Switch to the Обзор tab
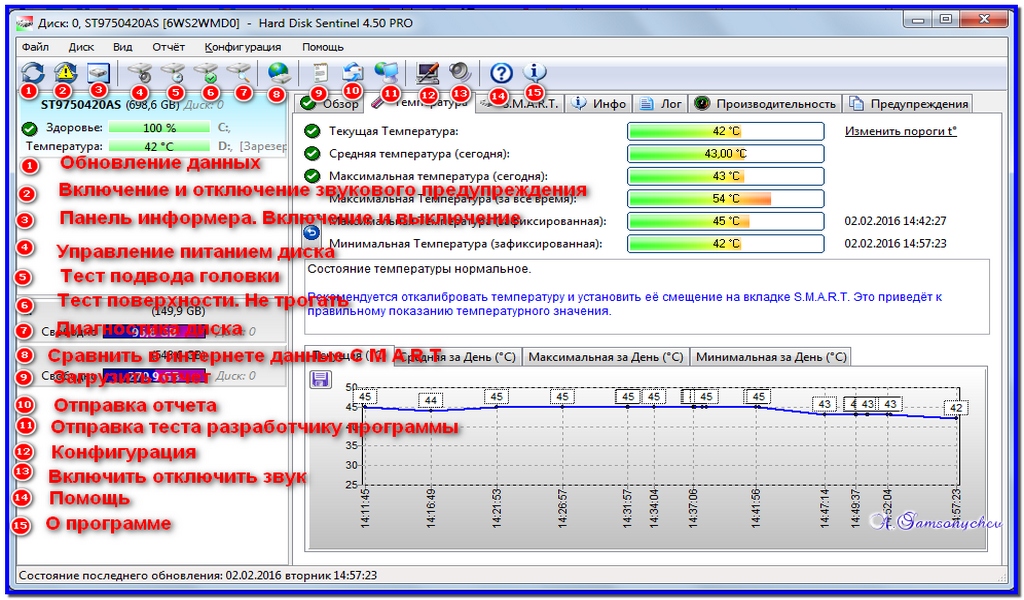The width and height of the screenshot is (1024, 600). tap(328, 103)
